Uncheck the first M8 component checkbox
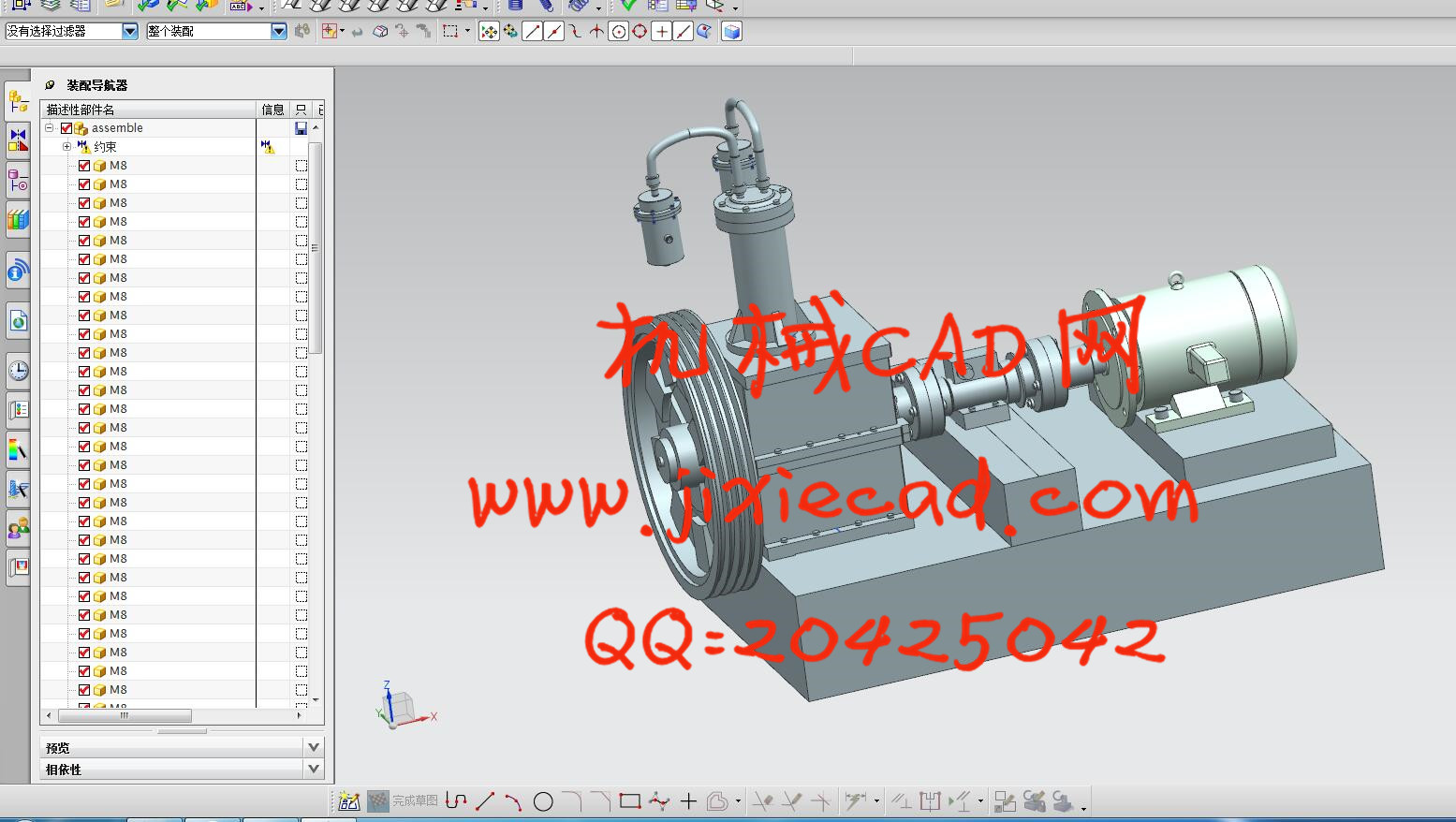This screenshot has width=1456, height=822. click(84, 166)
